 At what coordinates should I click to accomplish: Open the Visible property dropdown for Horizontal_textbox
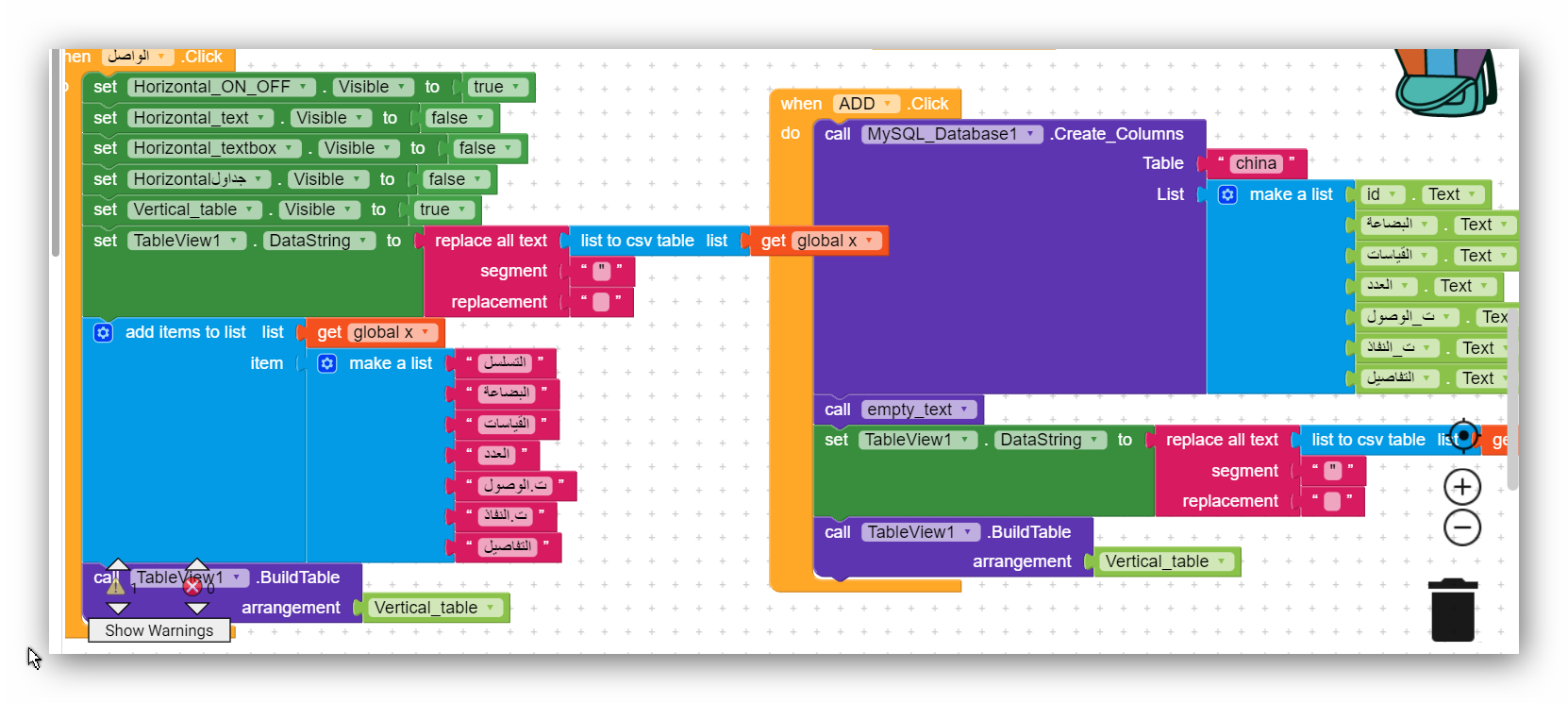point(359,148)
